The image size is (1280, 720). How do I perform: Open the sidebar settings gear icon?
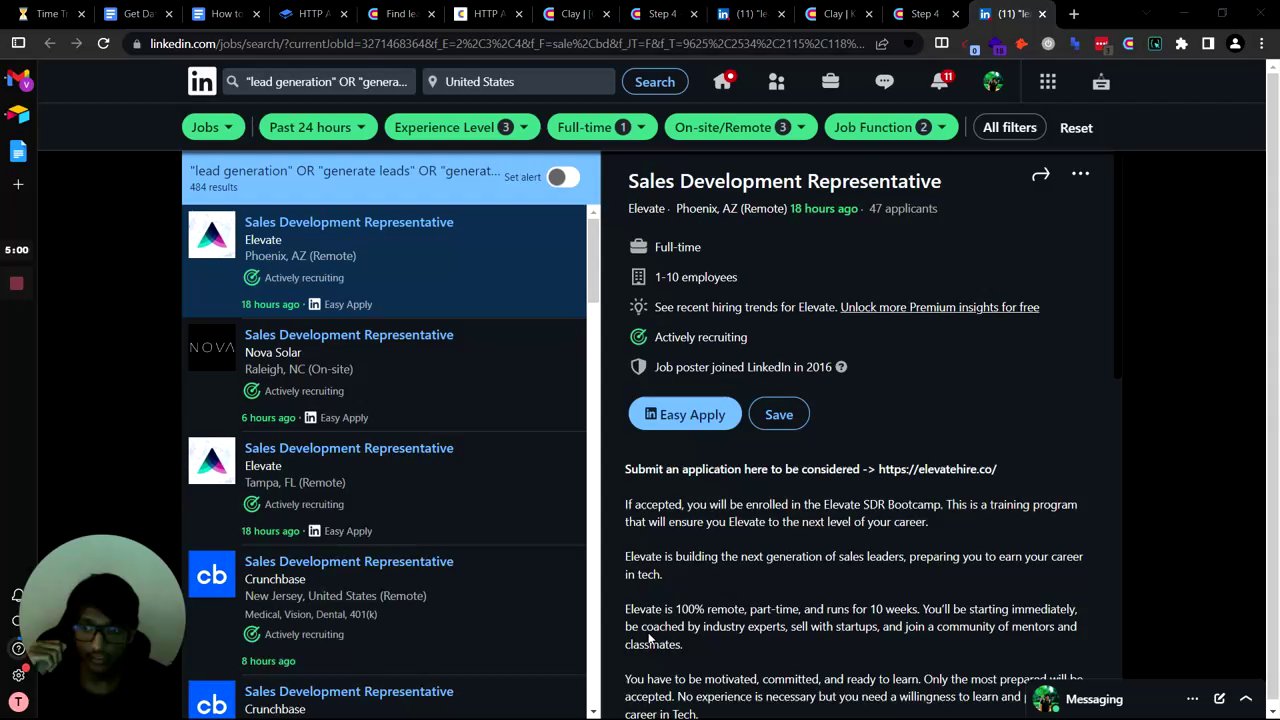tap(18, 675)
